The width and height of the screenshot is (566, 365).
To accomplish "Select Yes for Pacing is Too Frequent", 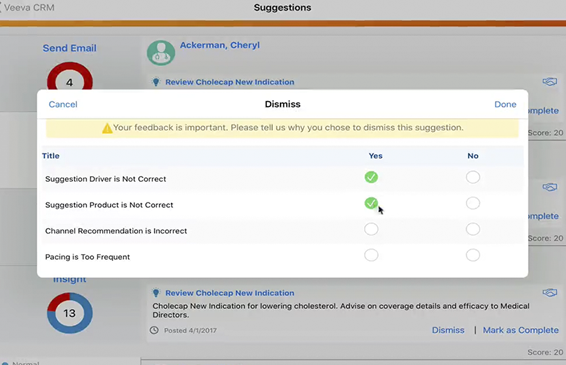I will tap(371, 255).
